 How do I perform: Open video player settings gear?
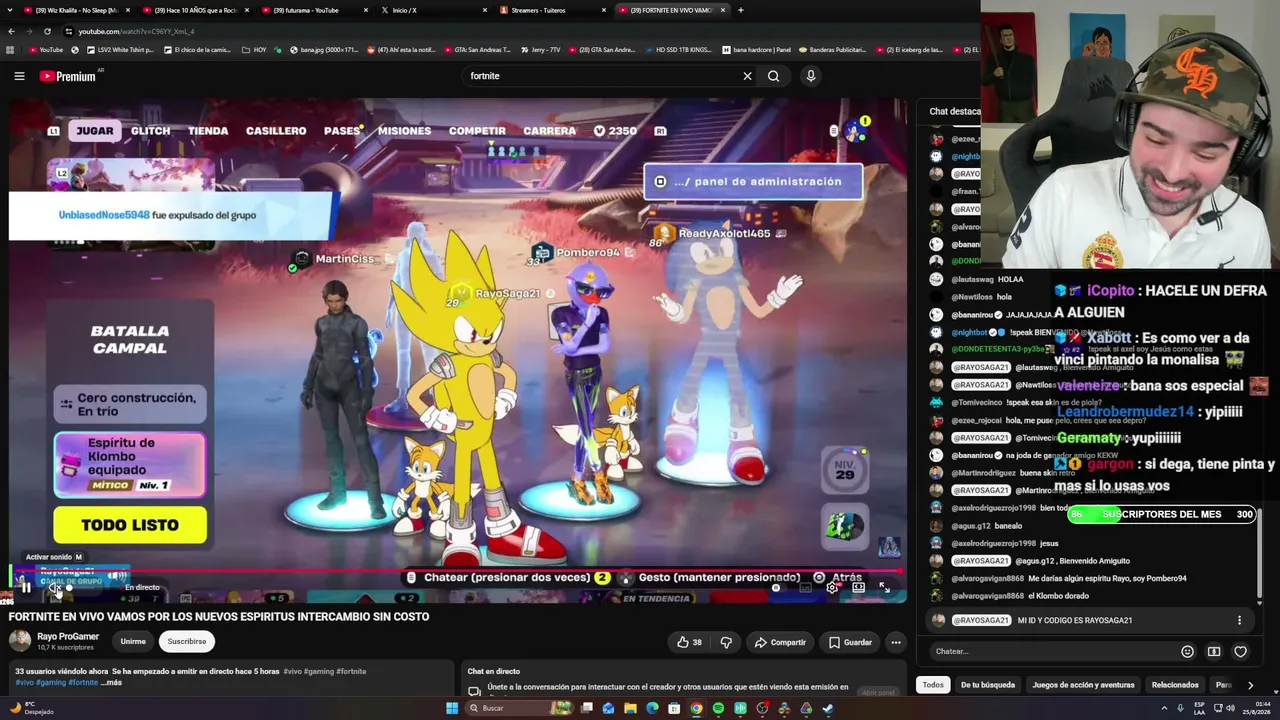tap(832, 588)
